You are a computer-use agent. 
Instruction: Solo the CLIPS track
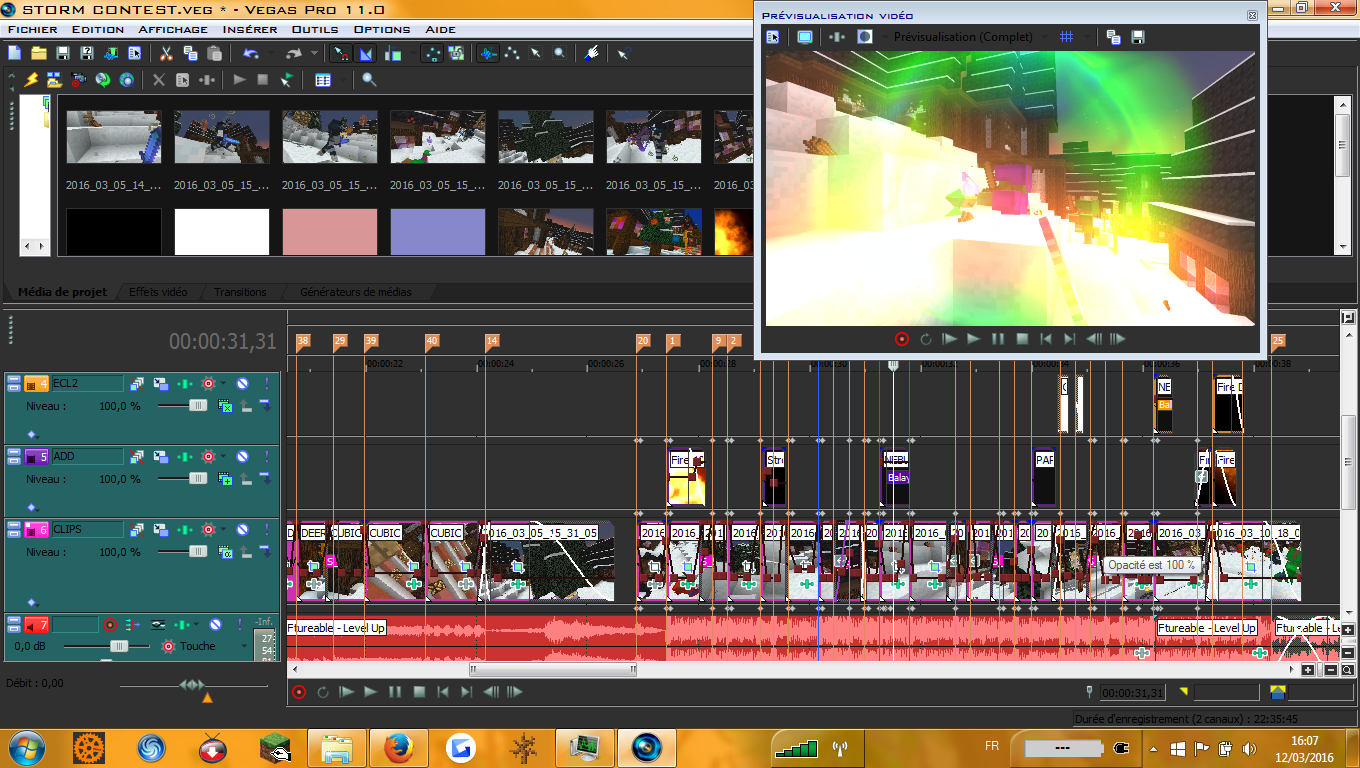click(x=267, y=530)
